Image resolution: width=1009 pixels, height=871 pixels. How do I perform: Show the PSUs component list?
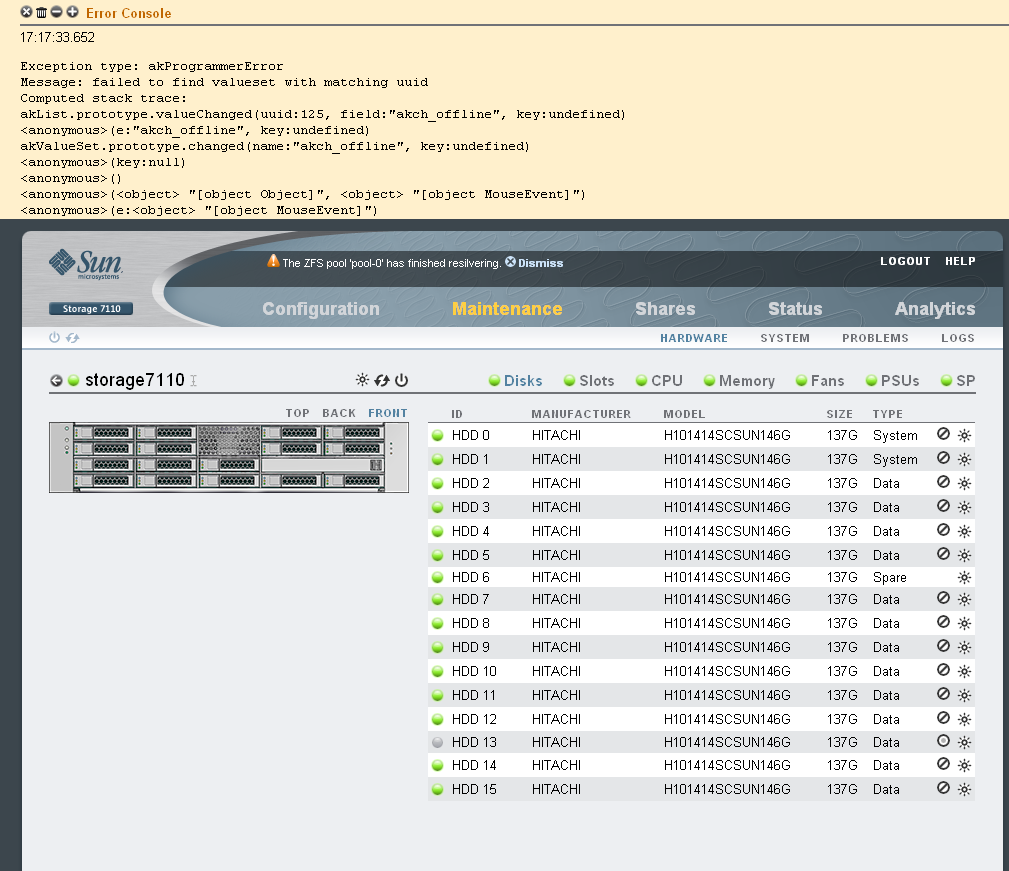coord(893,381)
